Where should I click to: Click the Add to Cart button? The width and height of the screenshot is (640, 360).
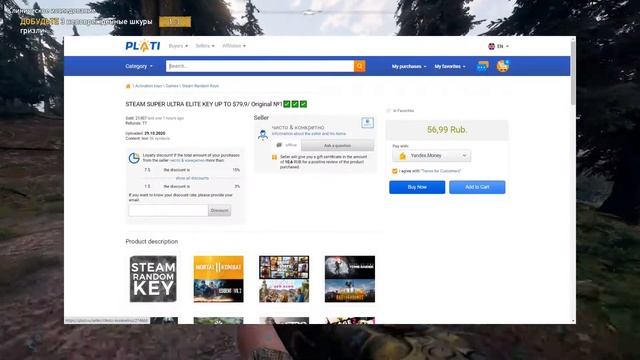(x=477, y=187)
